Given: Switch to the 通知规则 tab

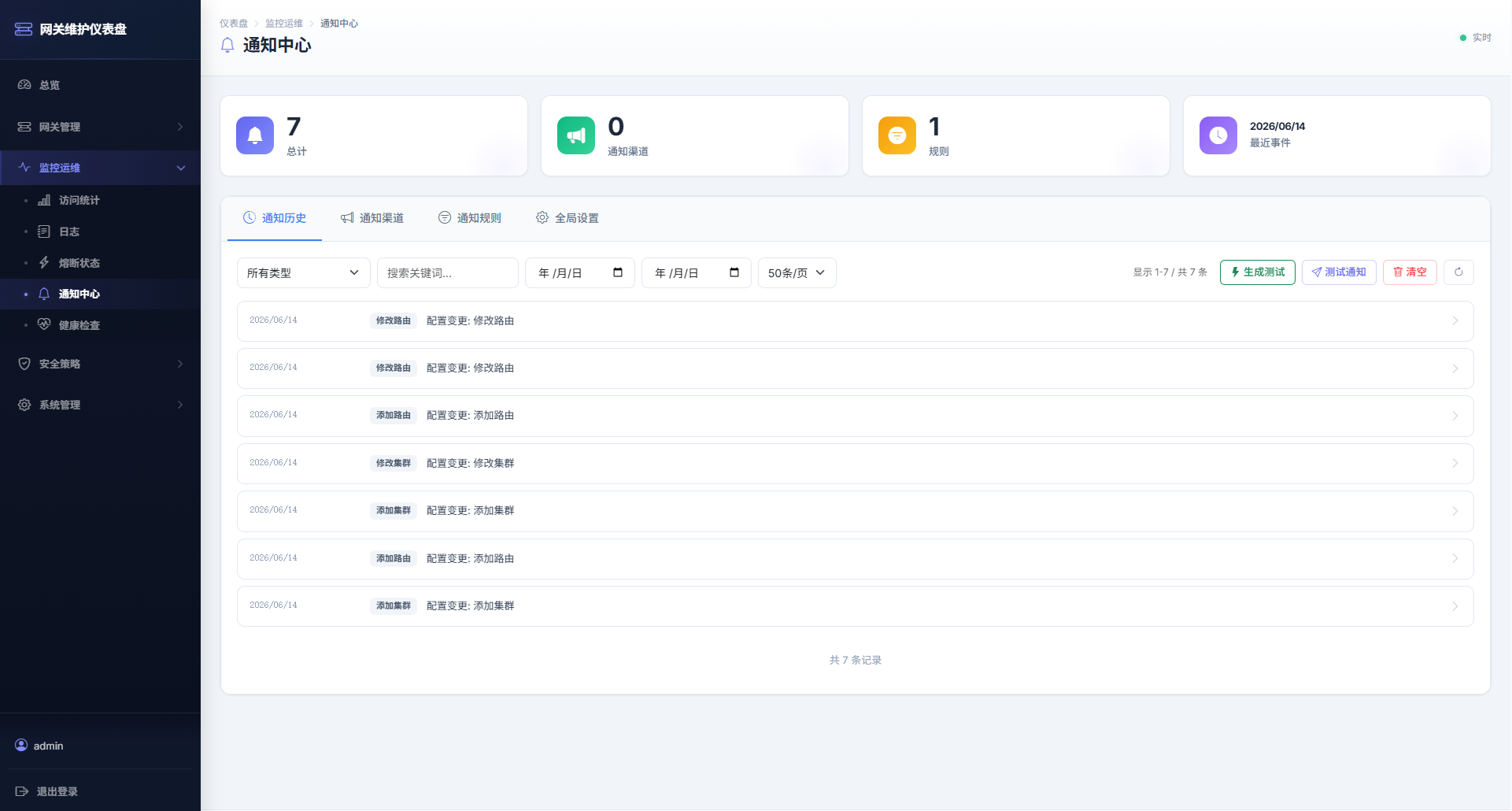Looking at the screenshot, I should pos(470,218).
